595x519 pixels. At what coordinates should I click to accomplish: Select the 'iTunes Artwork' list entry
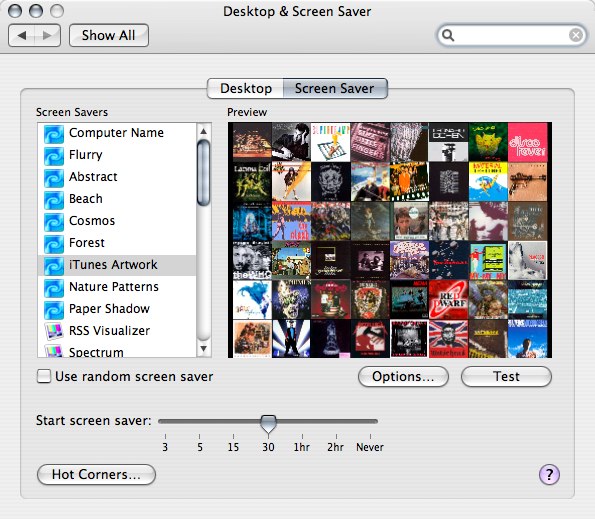(117, 265)
